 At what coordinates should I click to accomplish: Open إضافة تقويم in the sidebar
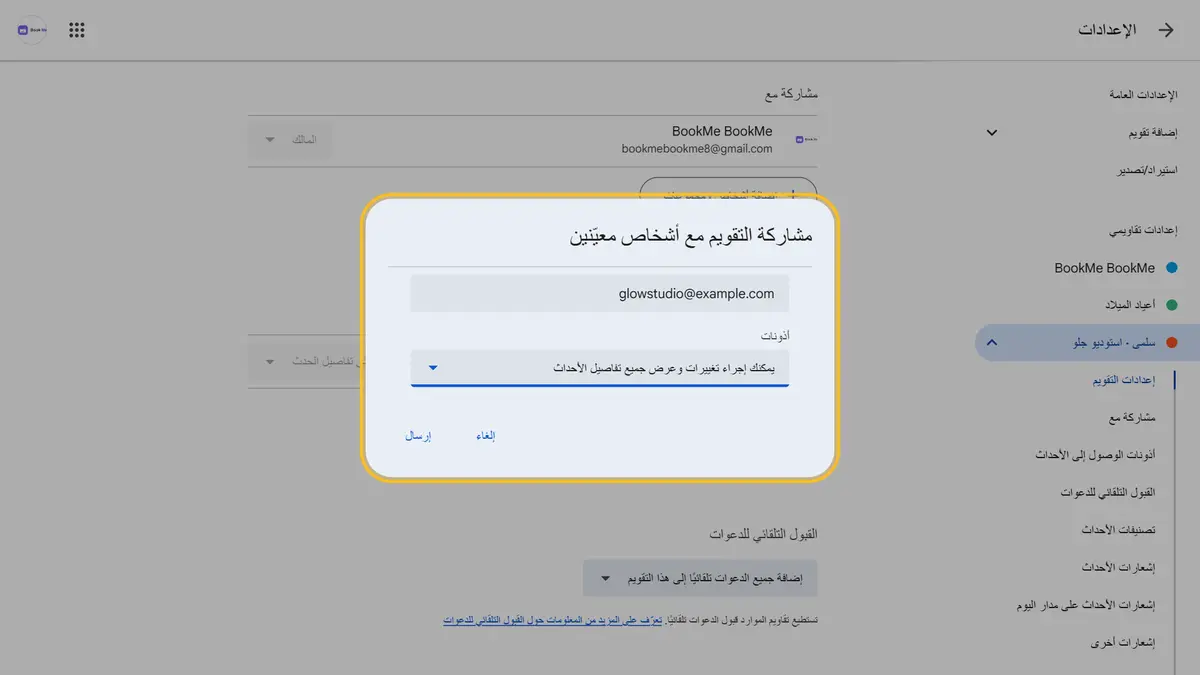pos(1153,132)
